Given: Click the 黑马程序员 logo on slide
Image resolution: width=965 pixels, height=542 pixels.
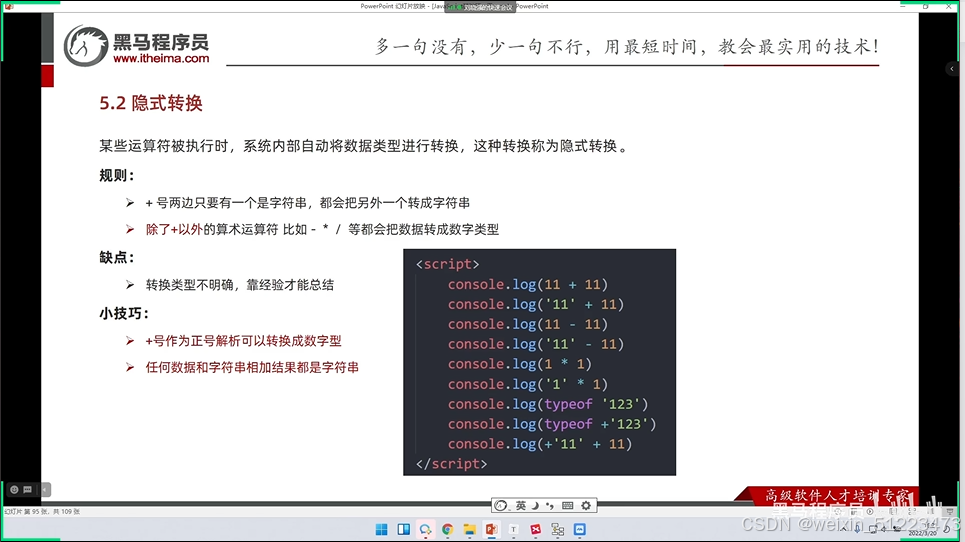Looking at the screenshot, I should [136, 45].
